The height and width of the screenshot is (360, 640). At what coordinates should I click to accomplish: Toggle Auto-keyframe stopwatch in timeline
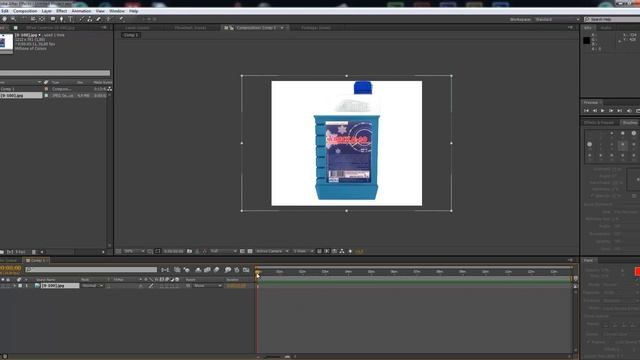point(237,270)
